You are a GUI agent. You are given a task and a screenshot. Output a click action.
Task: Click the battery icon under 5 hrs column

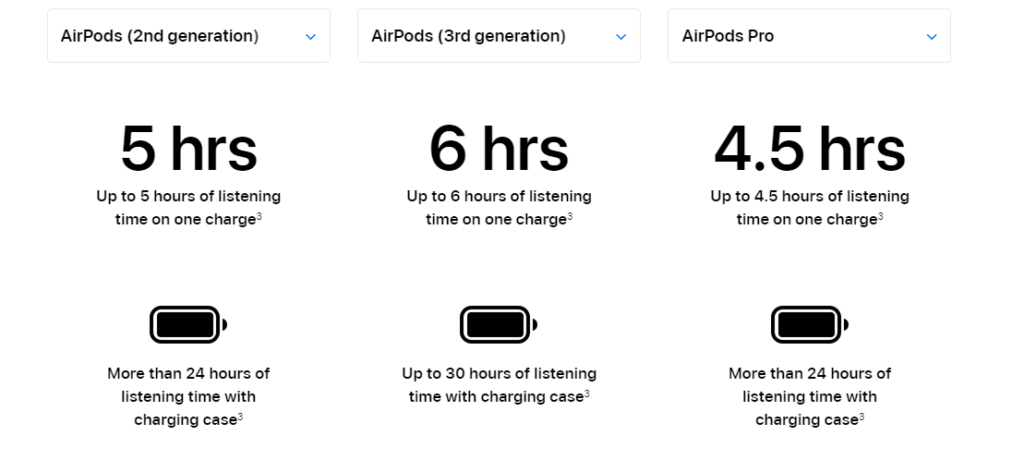coord(188,324)
